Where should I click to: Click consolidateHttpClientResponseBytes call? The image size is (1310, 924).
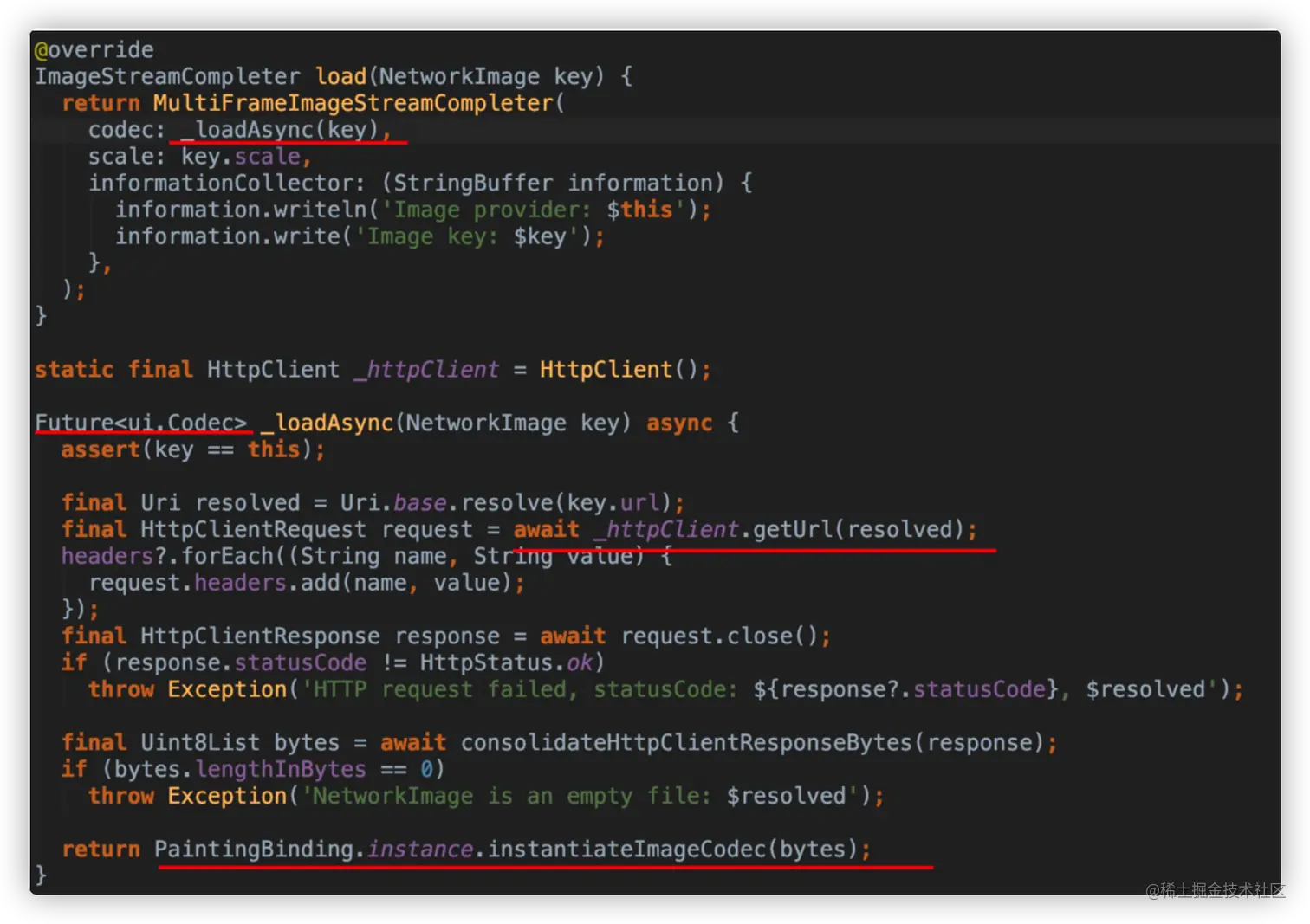coord(752,743)
